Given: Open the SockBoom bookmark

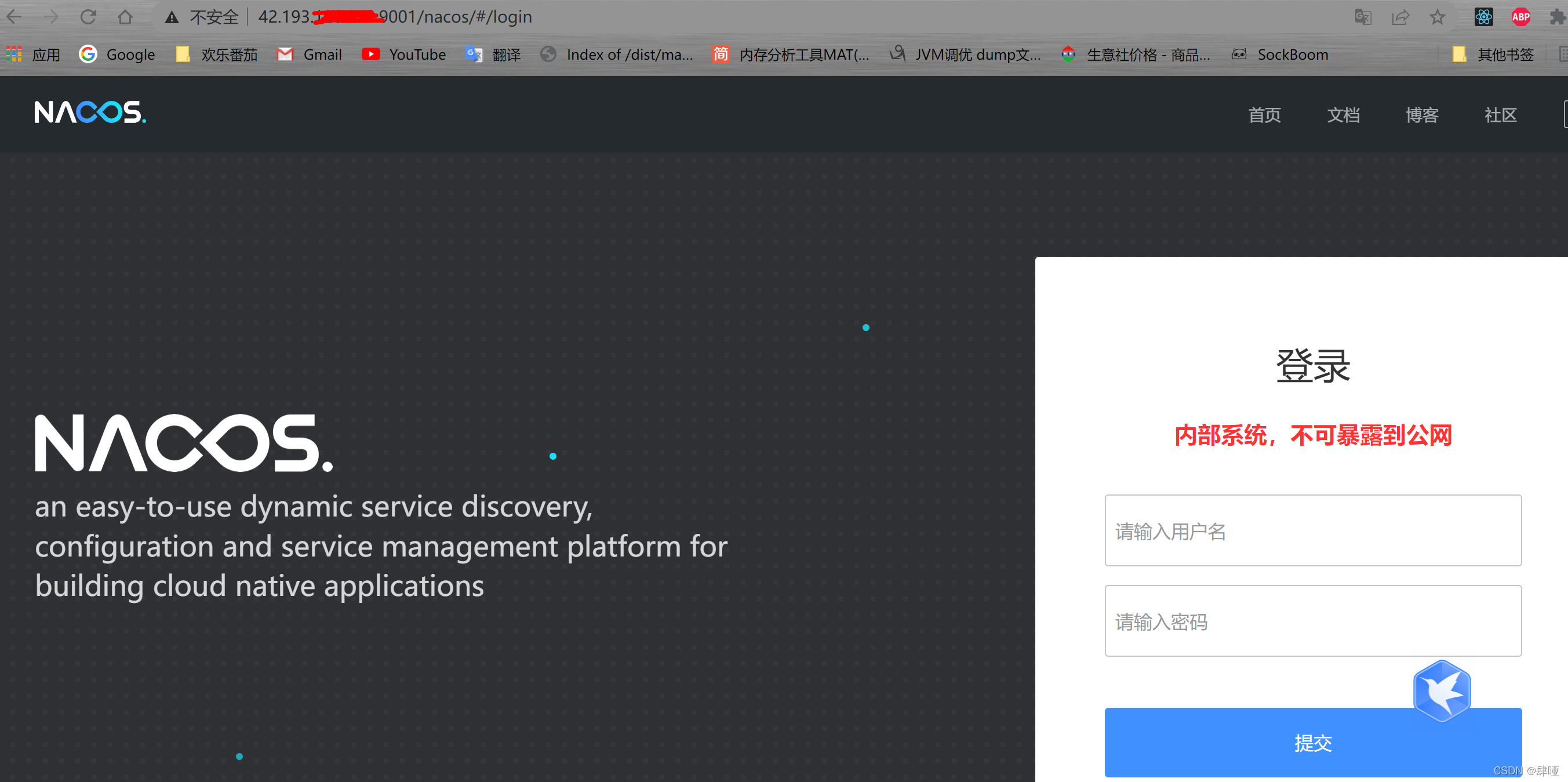Looking at the screenshot, I should 1279,54.
